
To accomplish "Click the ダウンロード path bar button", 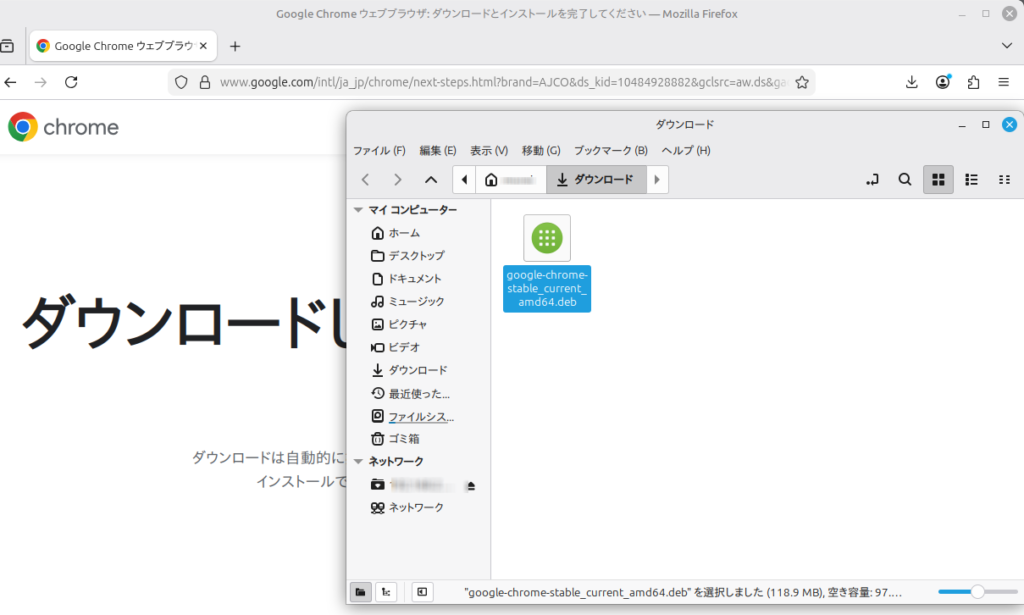I will [x=595, y=180].
